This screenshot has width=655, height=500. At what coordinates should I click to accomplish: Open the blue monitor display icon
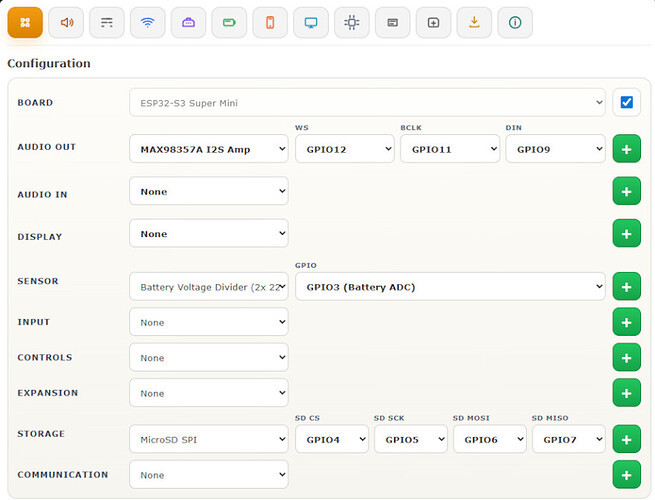point(311,23)
